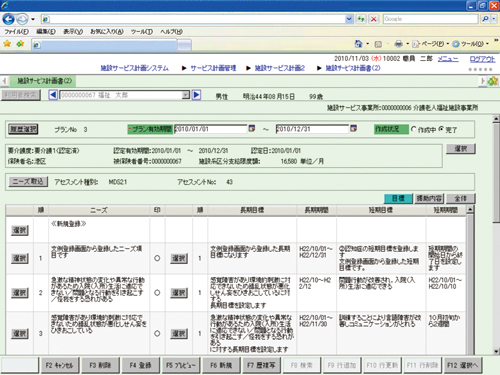This screenshot has height=375, width=500.
Task: Open the お気に入り(A) menu
Action: (107, 32)
